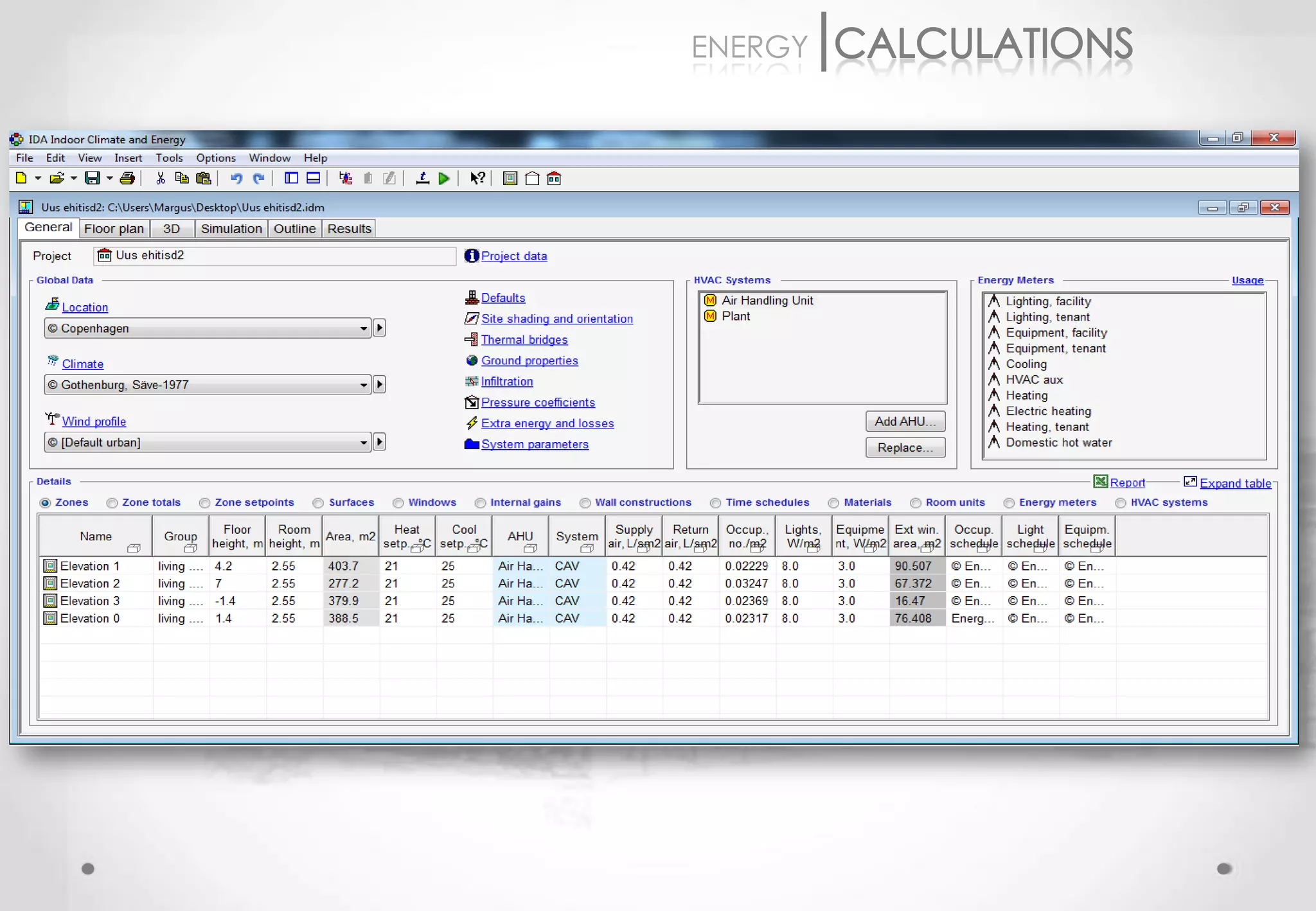The width and height of the screenshot is (1316, 911).
Task: Click the Add AHU button
Action: pyautogui.click(x=905, y=421)
